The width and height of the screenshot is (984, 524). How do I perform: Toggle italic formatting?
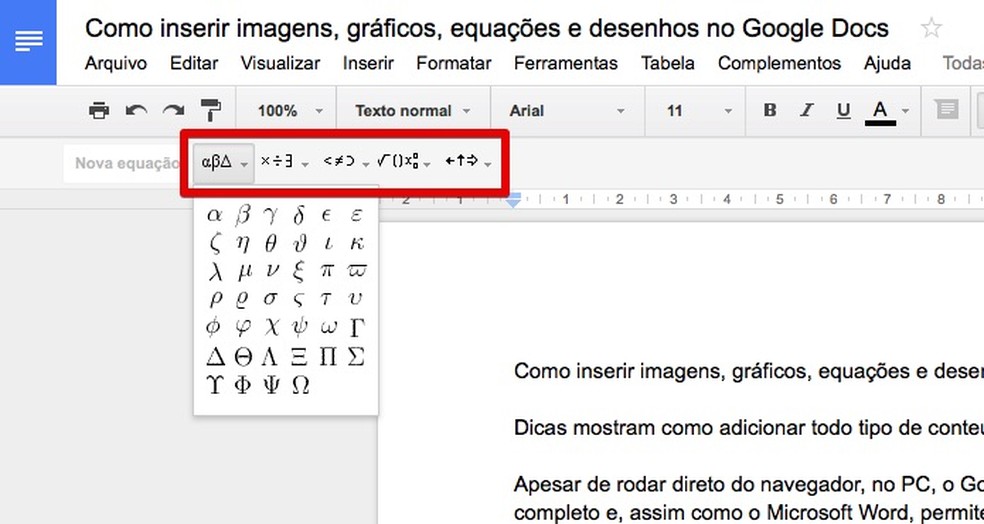pyautogui.click(x=806, y=110)
